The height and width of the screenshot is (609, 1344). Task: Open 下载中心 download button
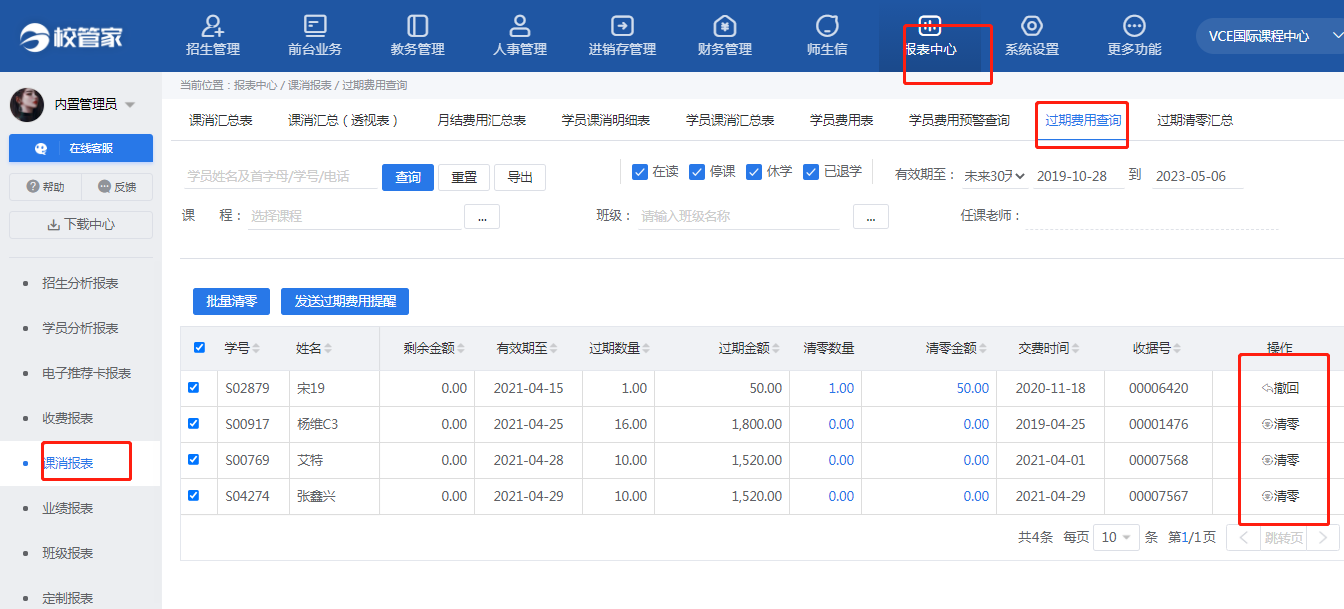pyautogui.click(x=81, y=225)
